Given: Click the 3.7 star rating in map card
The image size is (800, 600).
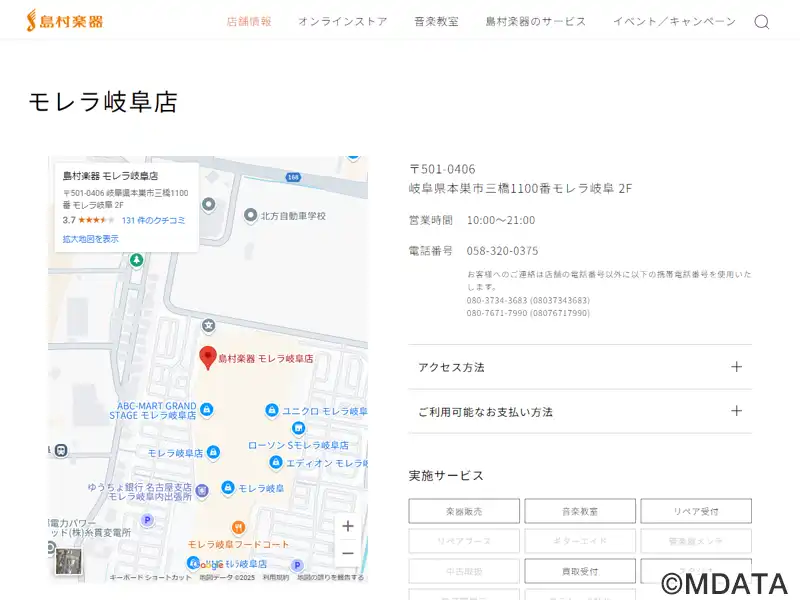Looking at the screenshot, I should pos(88,220).
